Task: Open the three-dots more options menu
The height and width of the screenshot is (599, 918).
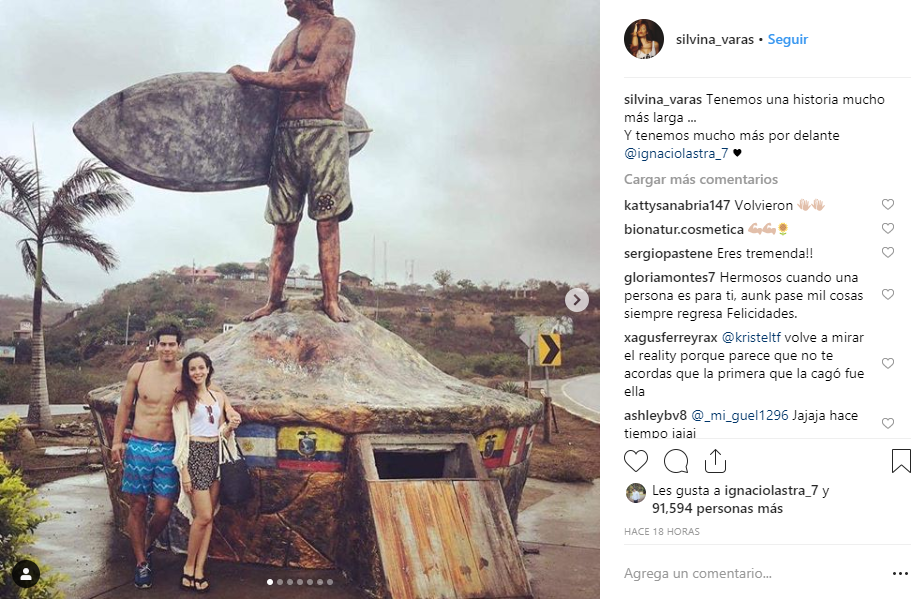Action: pyautogui.click(x=900, y=574)
